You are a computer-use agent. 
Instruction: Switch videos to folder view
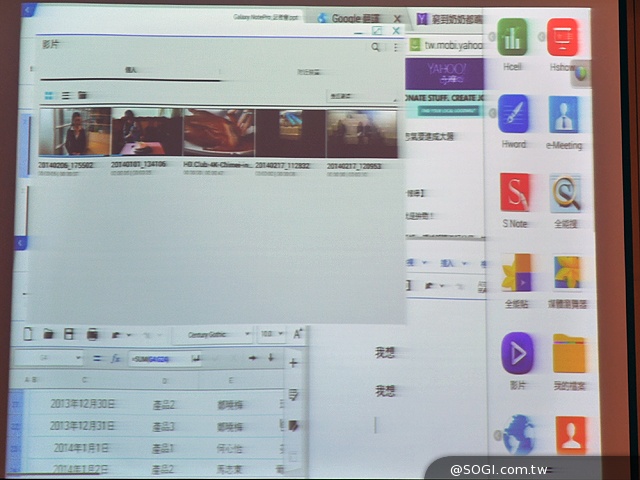pos(82,96)
